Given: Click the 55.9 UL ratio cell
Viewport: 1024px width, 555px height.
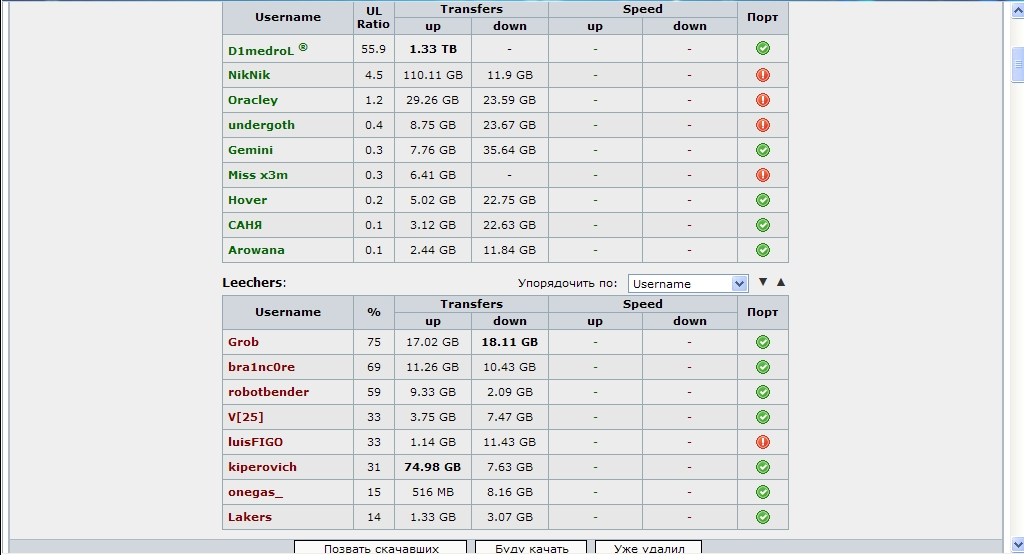Looking at the screenshot, I should pyautogui.click(x=374, y=49).
